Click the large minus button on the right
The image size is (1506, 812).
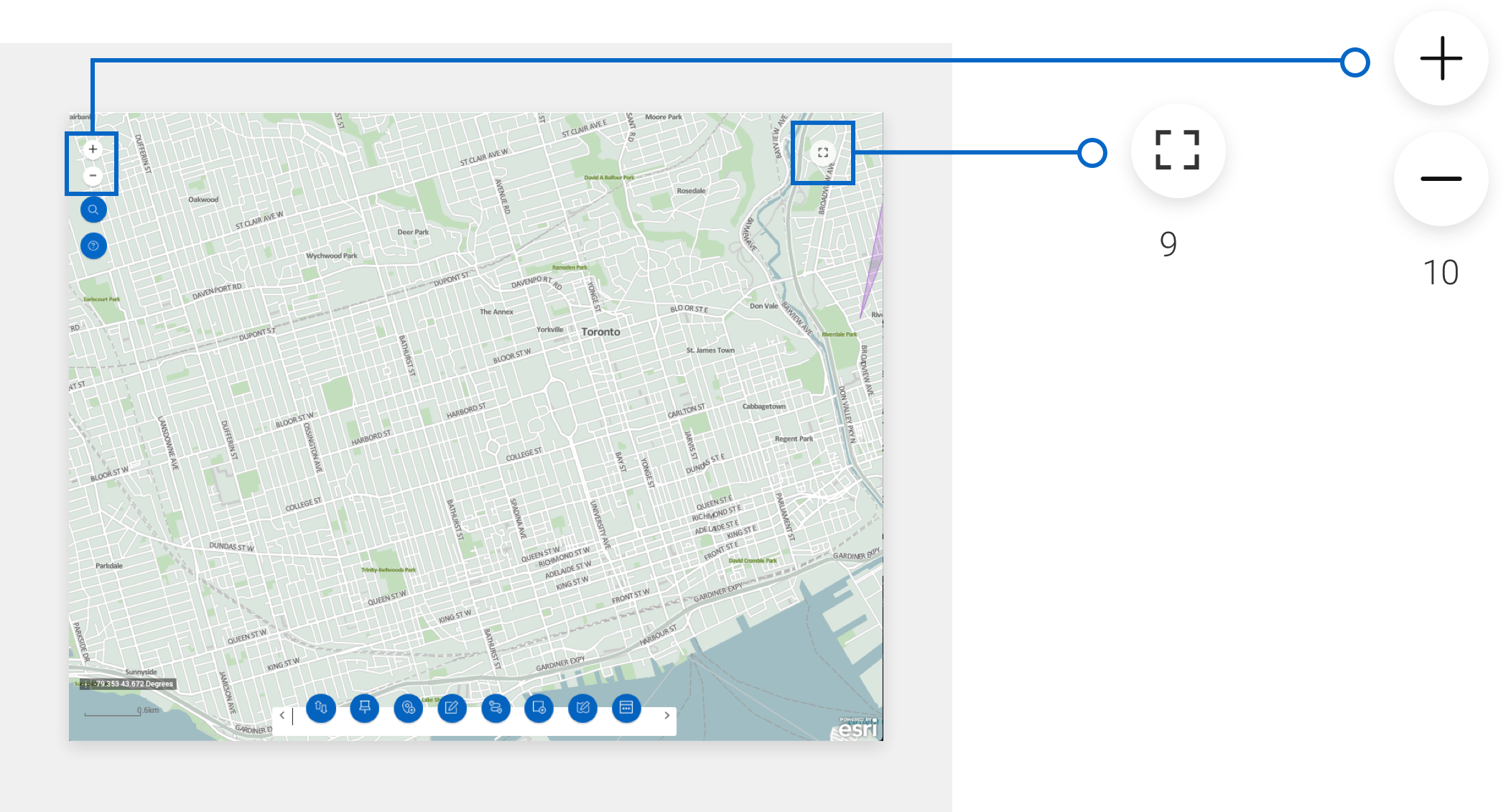click(1441, 179)
